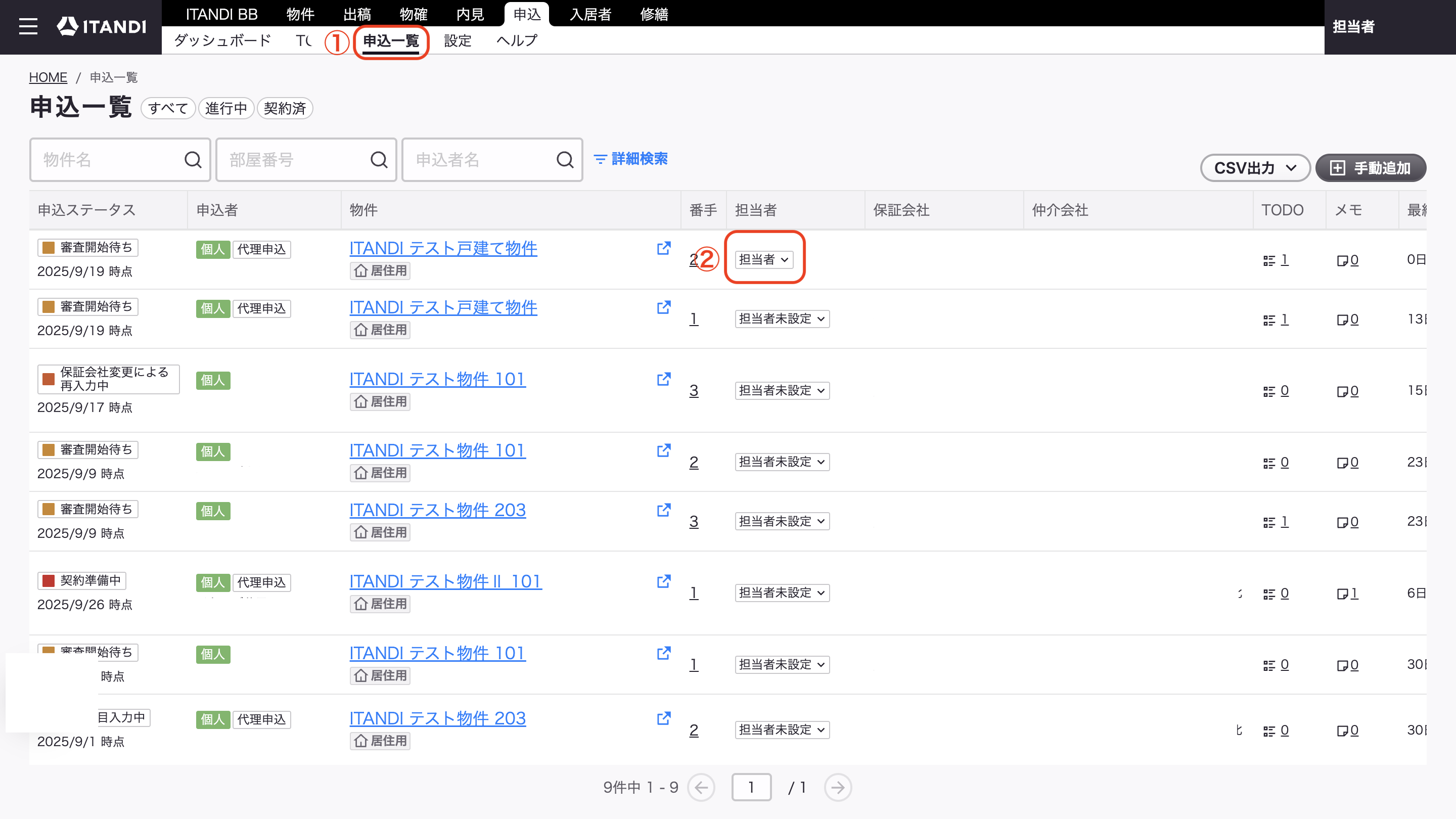Screen dimensions: 1456x819
Task: Expand the CSV出力 dropdown
Action: (x=1255, y=168)
